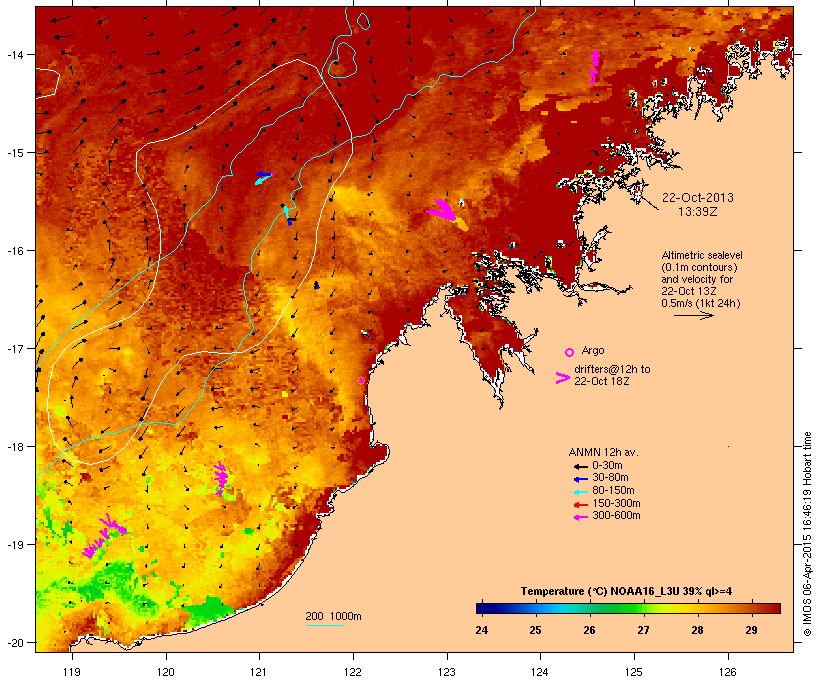Select the time label 13:39Z
The image size is (820, 680).
[x=698, y=212]
